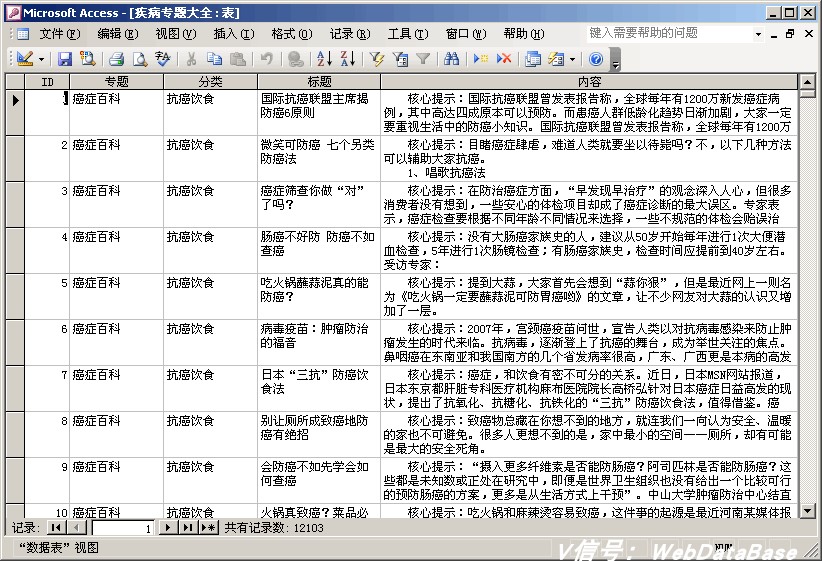Click 抗癌饮食 cell in row 7
The width and height of the screenshot is (822, 561).
point(210,389)
